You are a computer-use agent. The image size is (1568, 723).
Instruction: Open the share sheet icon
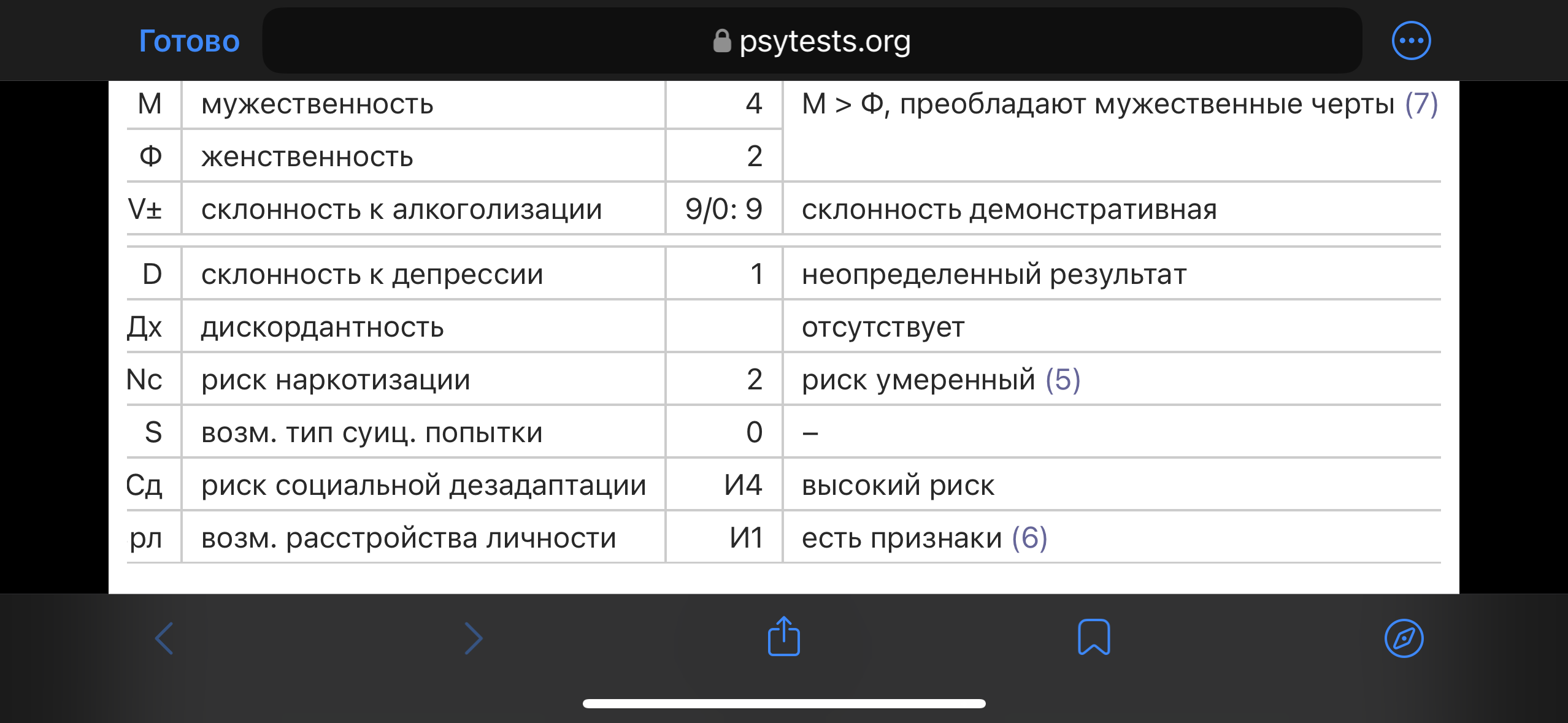[x=783, y=637]
